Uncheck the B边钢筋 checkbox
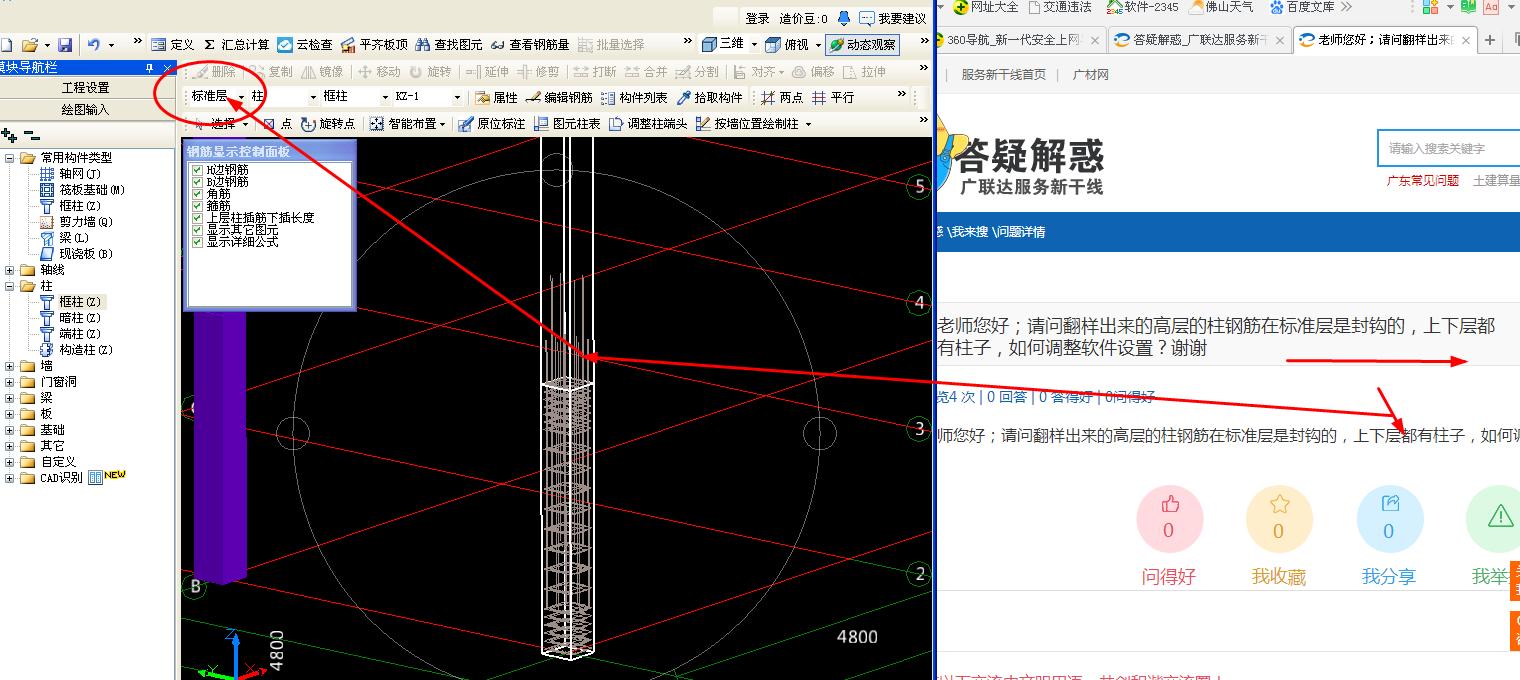 [x=197, y=183]
